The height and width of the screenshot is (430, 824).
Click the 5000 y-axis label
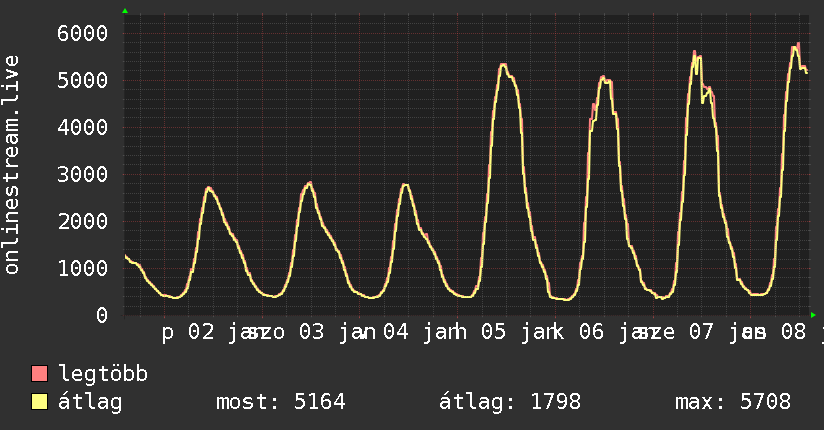click(83, 80)
